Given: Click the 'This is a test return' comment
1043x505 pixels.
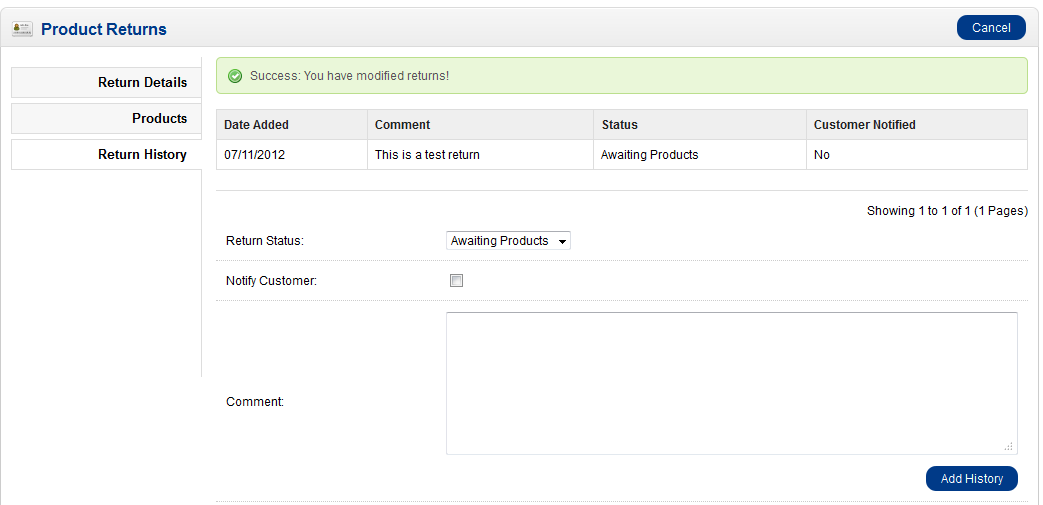Looking at the screenshot, I should pyautogui.click(x=427, y=155).
